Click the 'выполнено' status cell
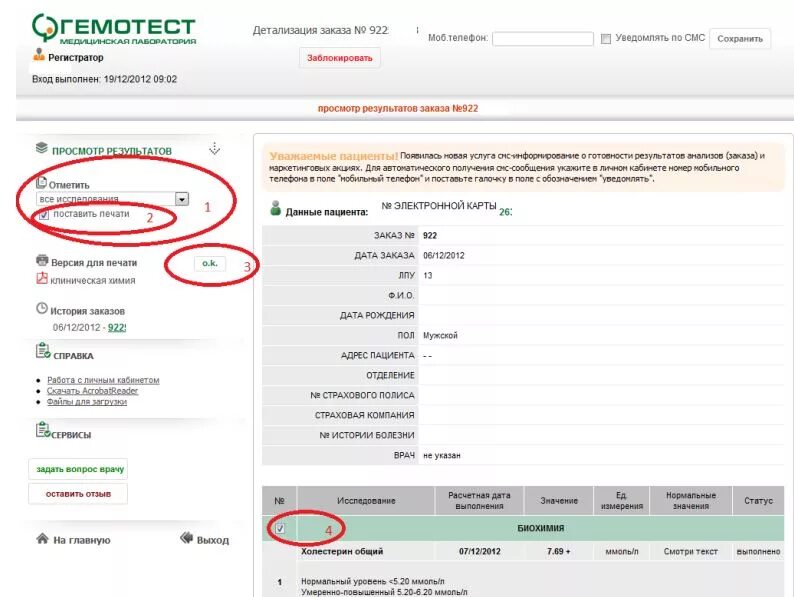 tap(758, 551)
